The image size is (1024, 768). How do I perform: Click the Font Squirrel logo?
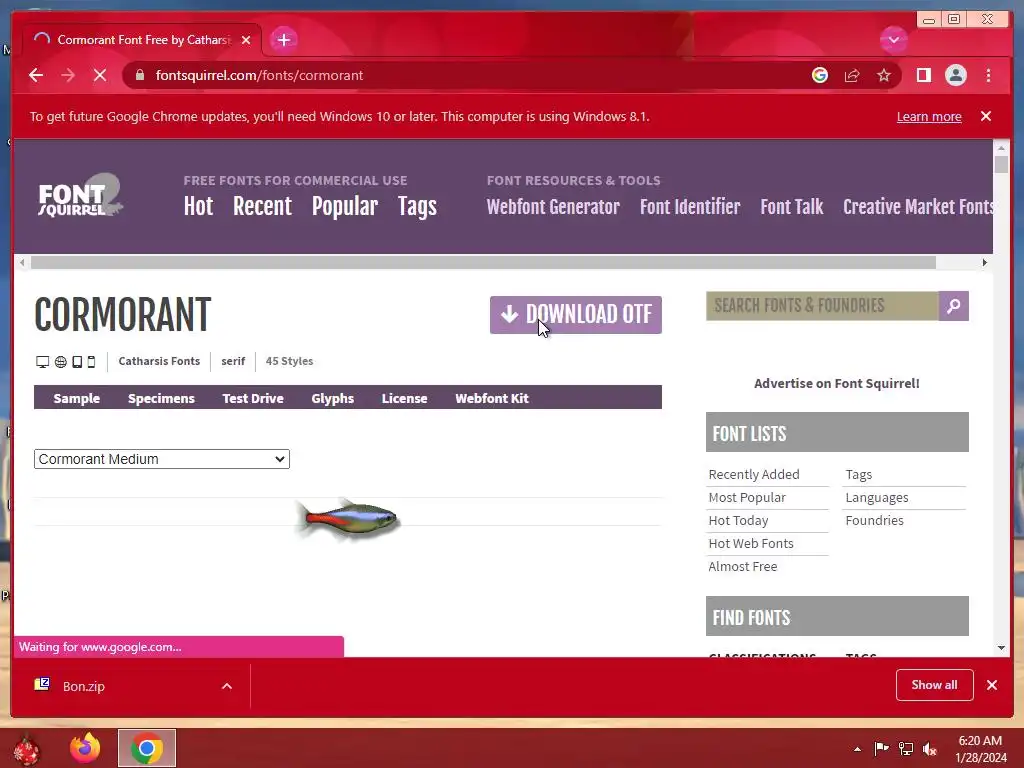coord(80,196)
